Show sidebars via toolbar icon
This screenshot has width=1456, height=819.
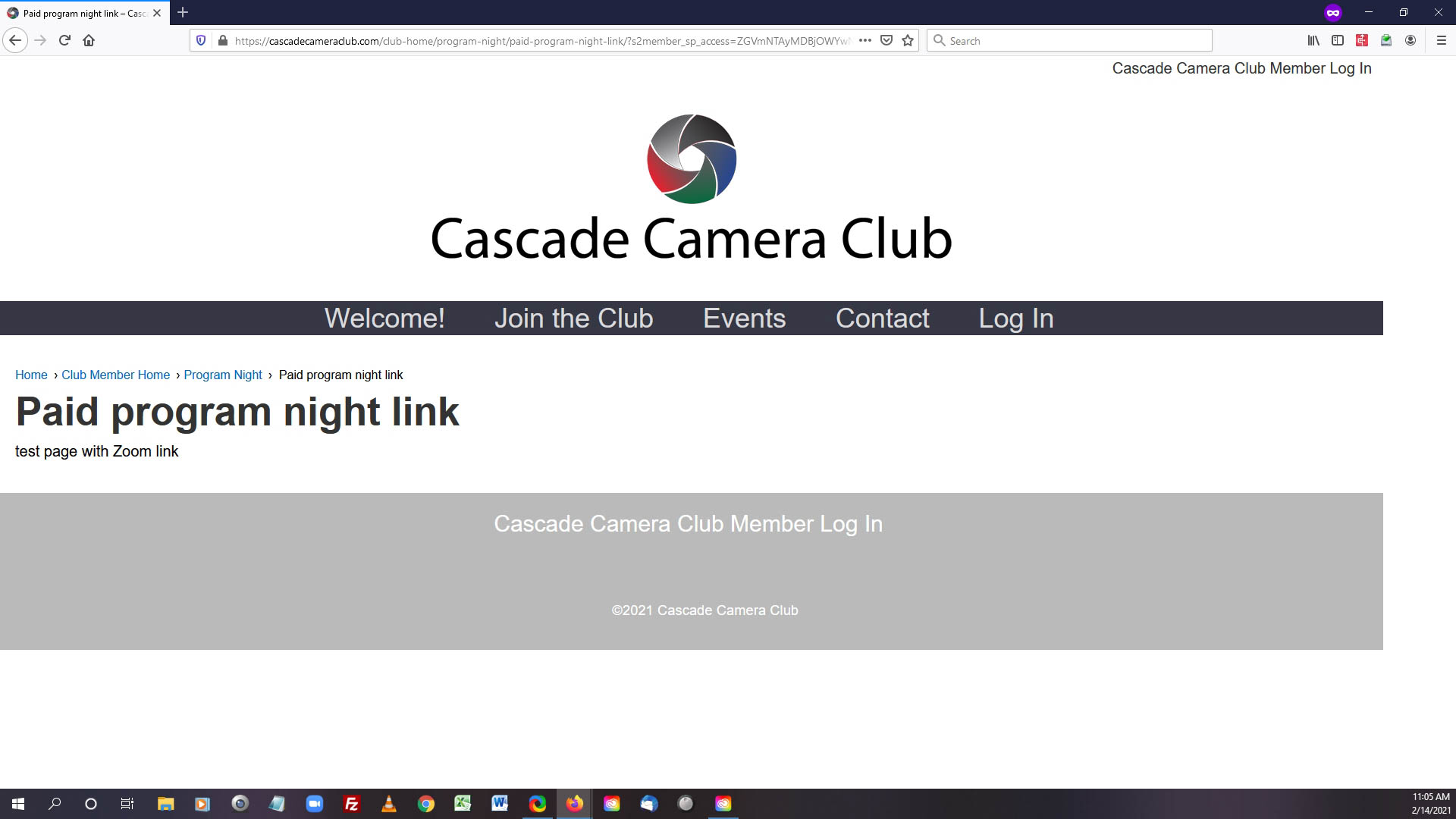[1338, 40]
